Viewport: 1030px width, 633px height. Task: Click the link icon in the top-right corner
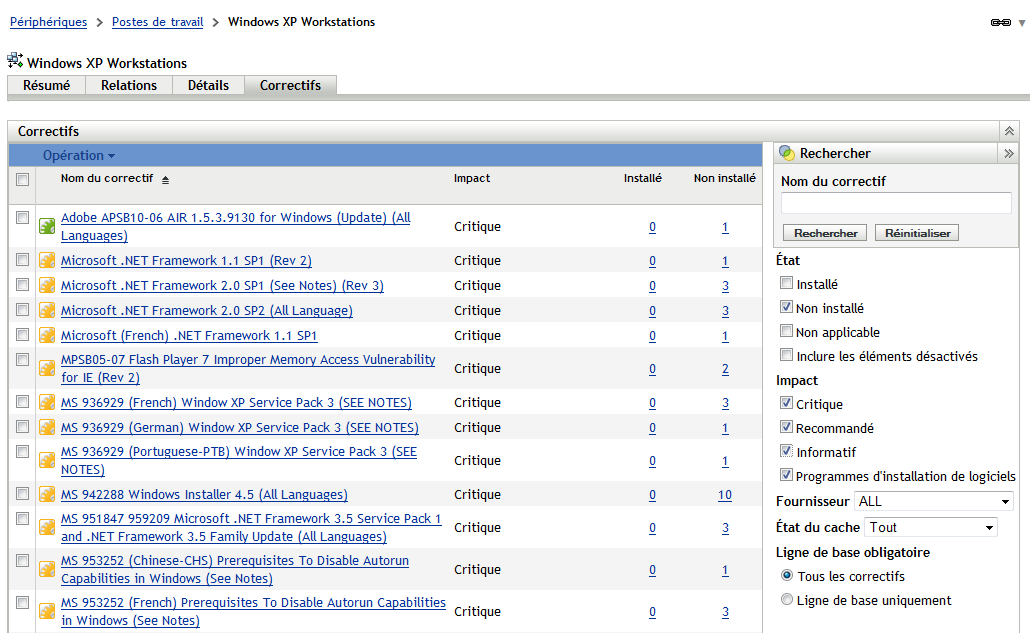1000,21
